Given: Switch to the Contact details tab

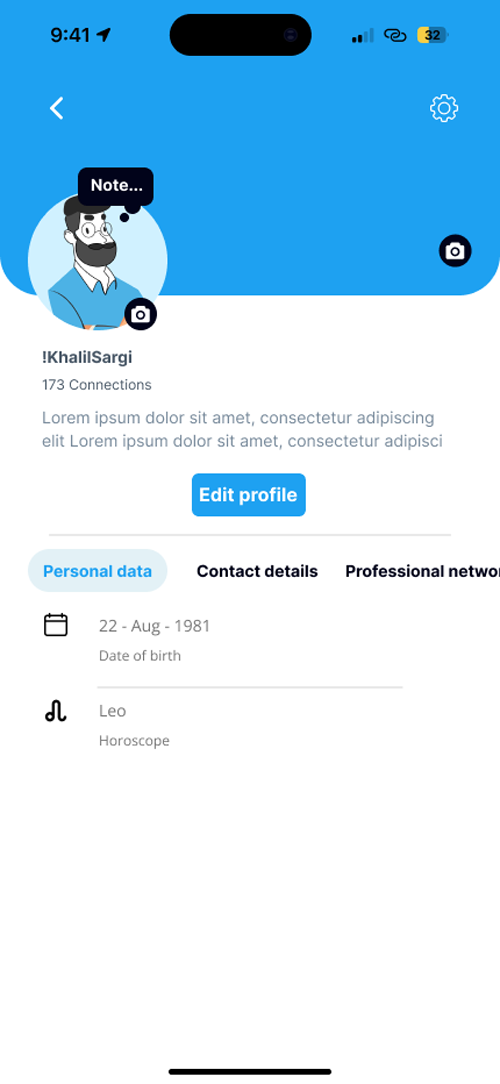Looking at the screenshot, I should point(257,571).
